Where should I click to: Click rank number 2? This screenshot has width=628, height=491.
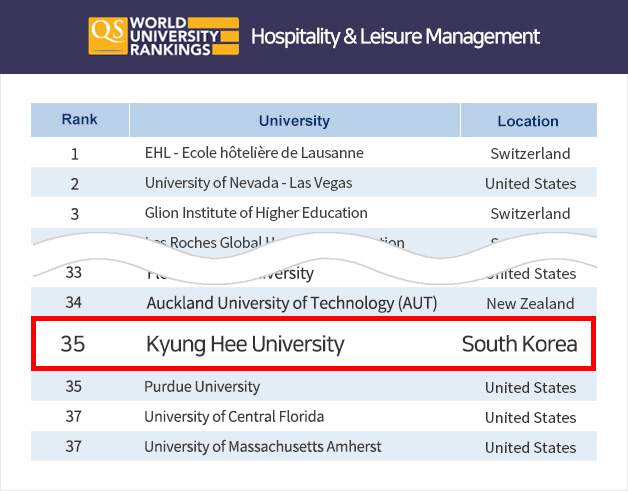tap(75, 184)
